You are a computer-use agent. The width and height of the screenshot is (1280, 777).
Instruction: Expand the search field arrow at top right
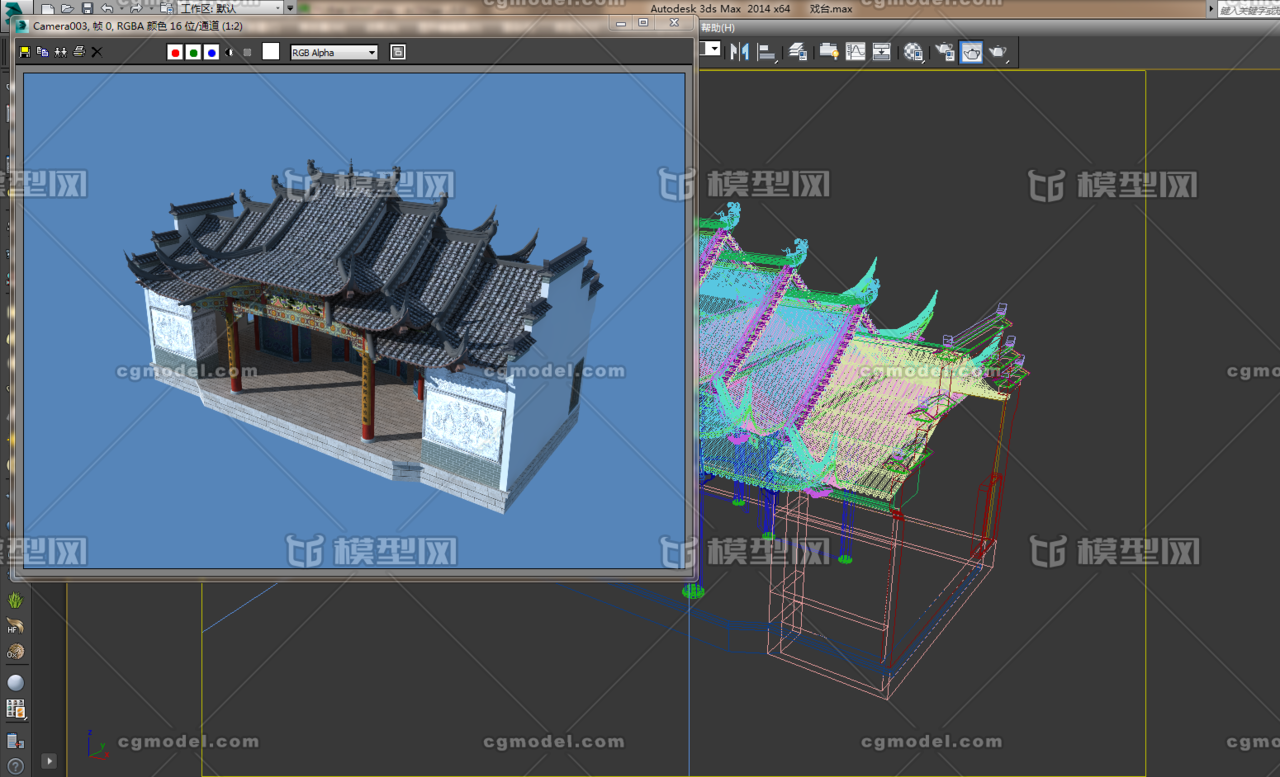point(1210,9)
